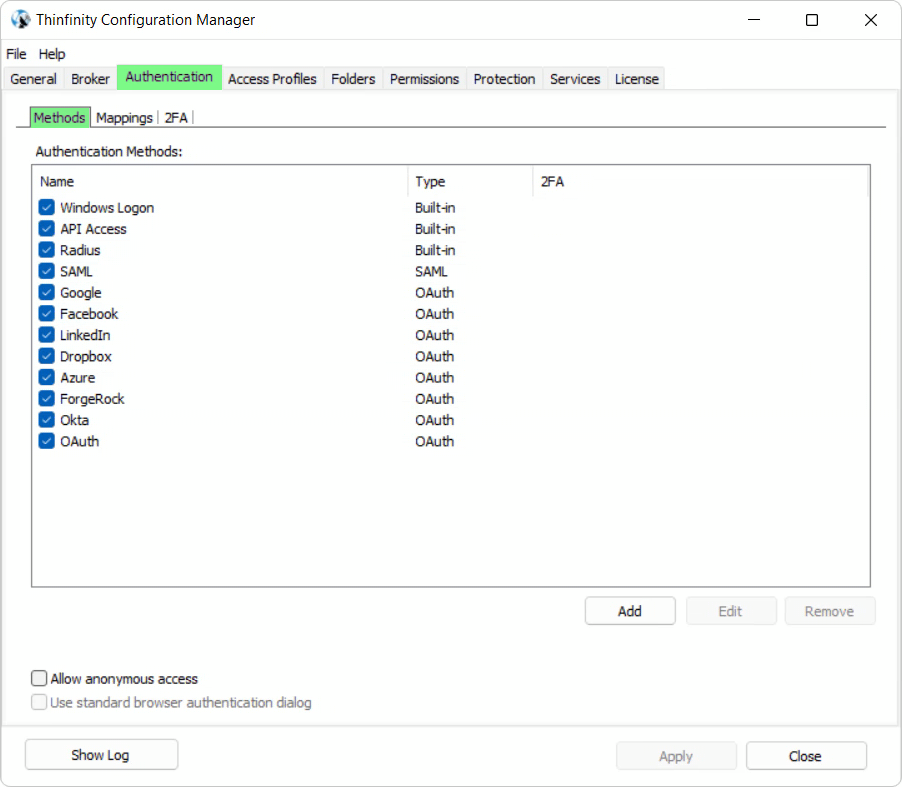The width and height of the screenshot is (902, 787).
Task: Select the Radius row name
Action: (80, 250)
